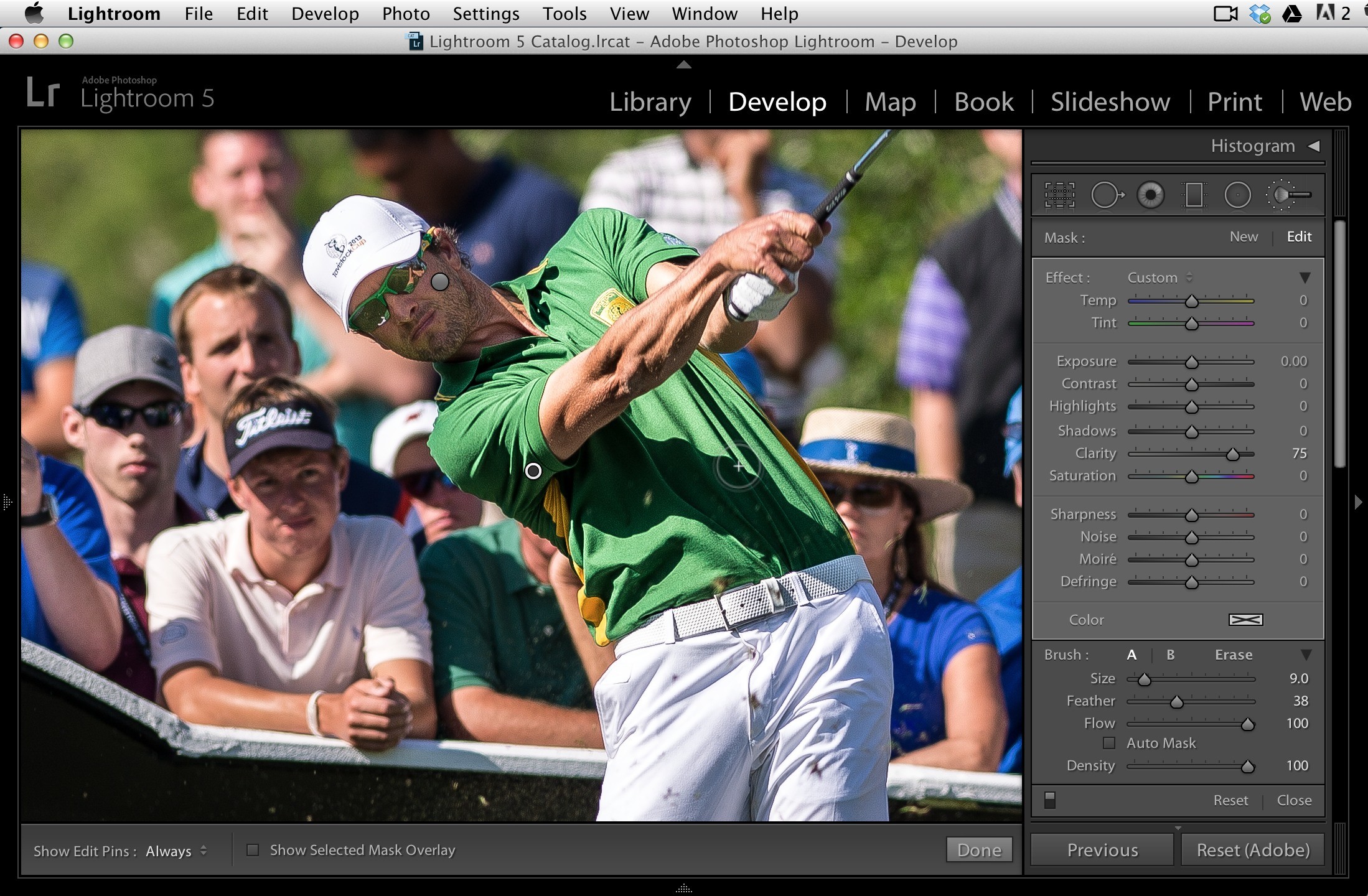Click the selected adjustment pin on the green shirt

coord(533,471)
